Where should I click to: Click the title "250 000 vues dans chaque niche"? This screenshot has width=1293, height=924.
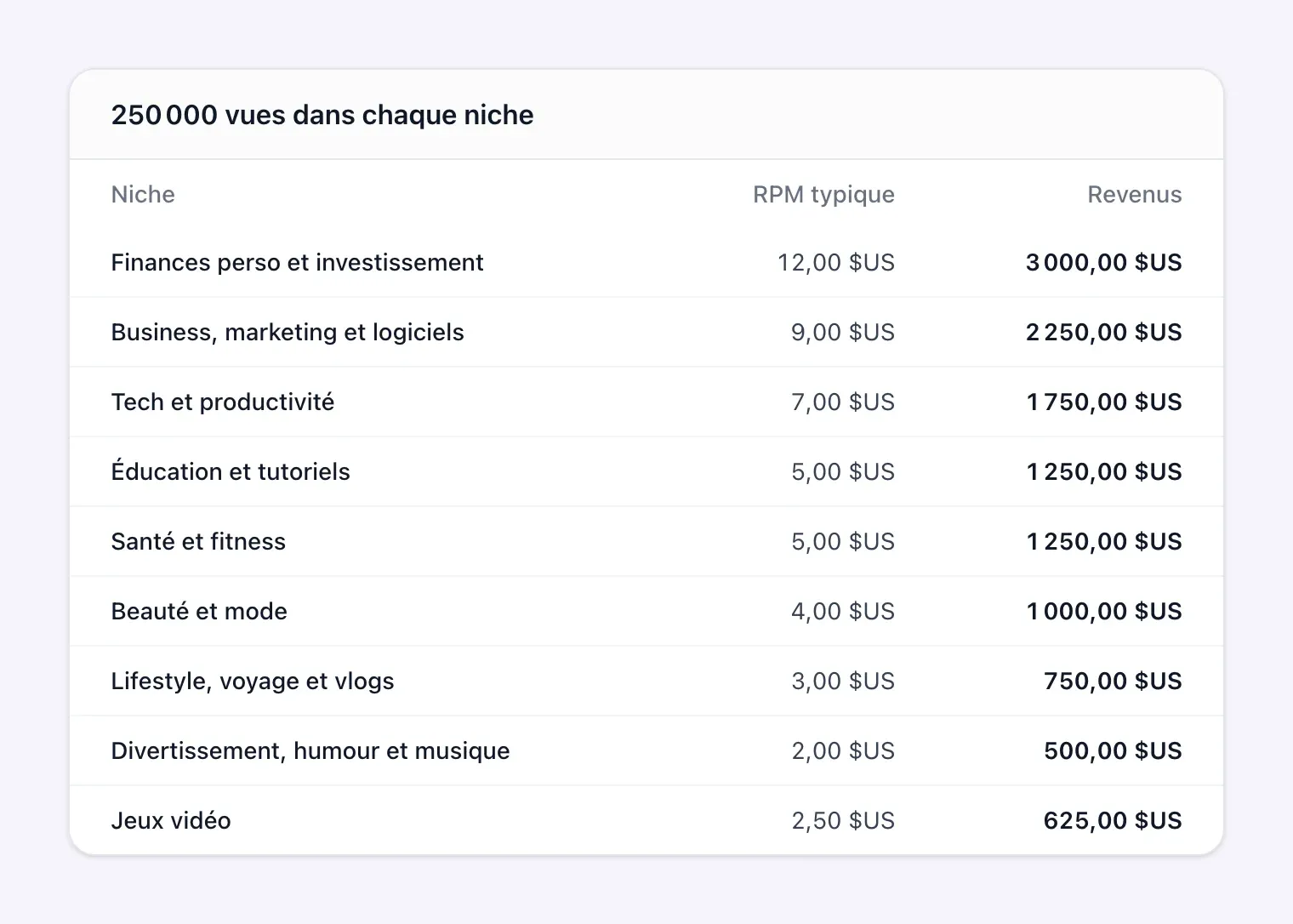[x=322, y=115]
